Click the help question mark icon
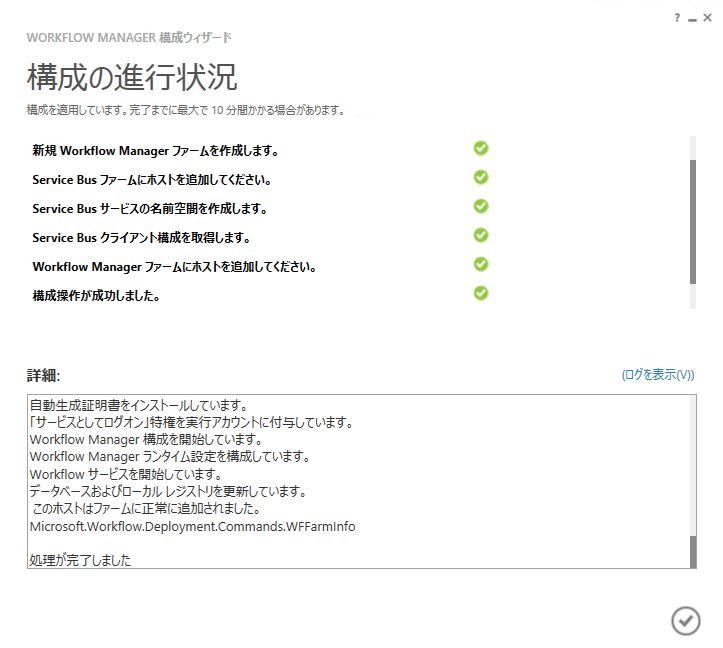 point(677,18)
